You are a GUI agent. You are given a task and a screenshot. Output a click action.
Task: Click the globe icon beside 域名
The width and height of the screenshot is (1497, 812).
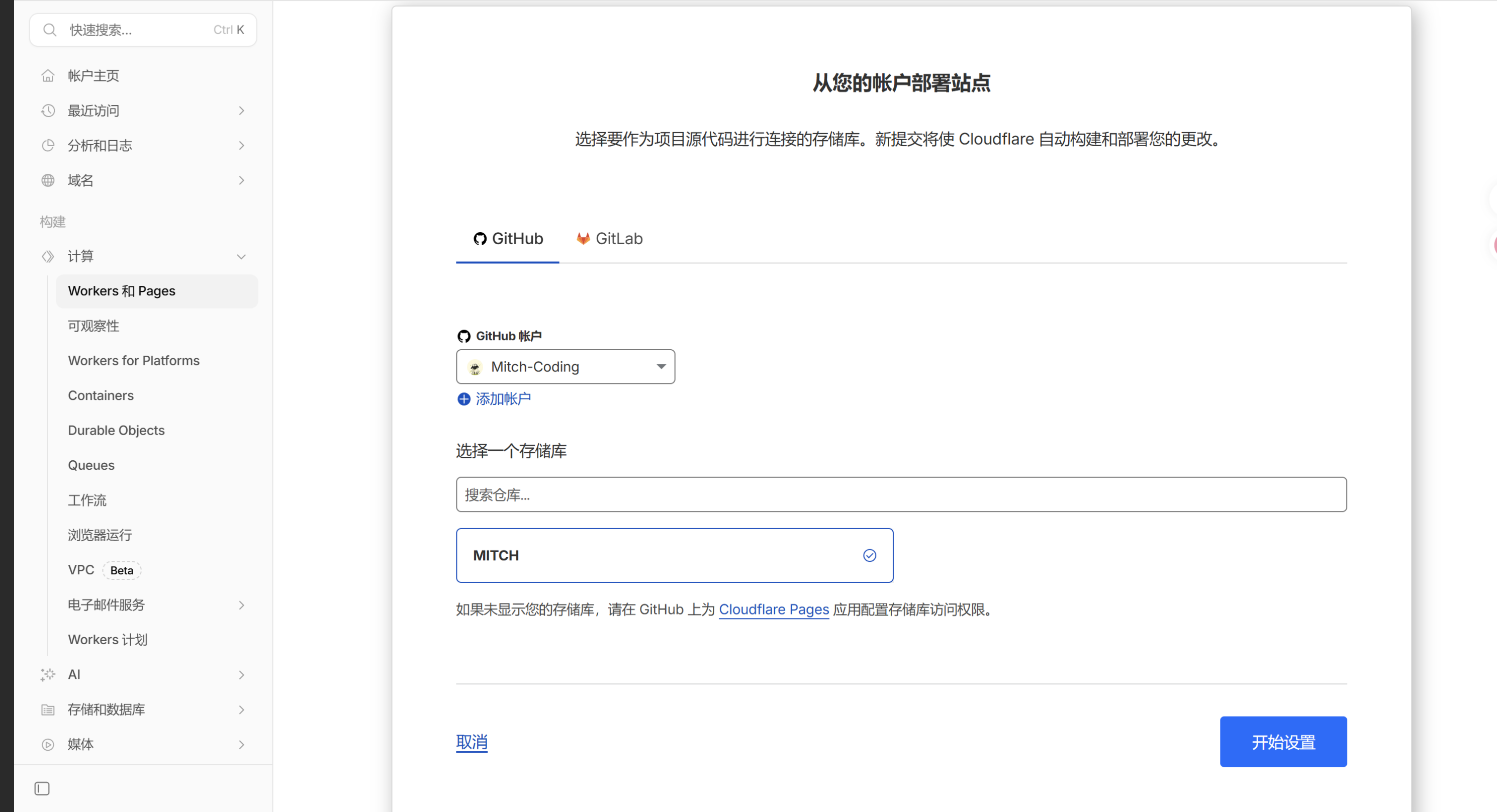pyautogui.click(x=48, y=180)
